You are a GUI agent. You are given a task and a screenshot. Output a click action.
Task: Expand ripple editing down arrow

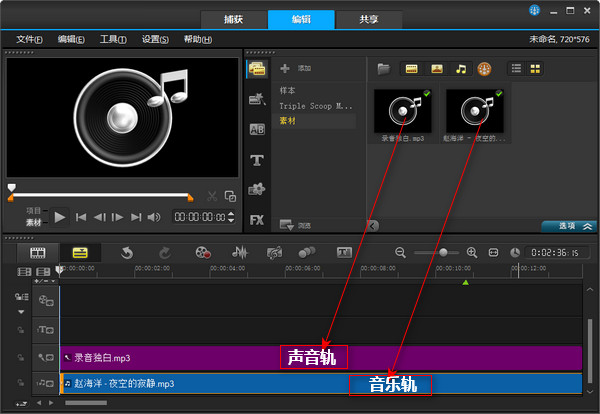pyautogui.click(x=21, y=312)
